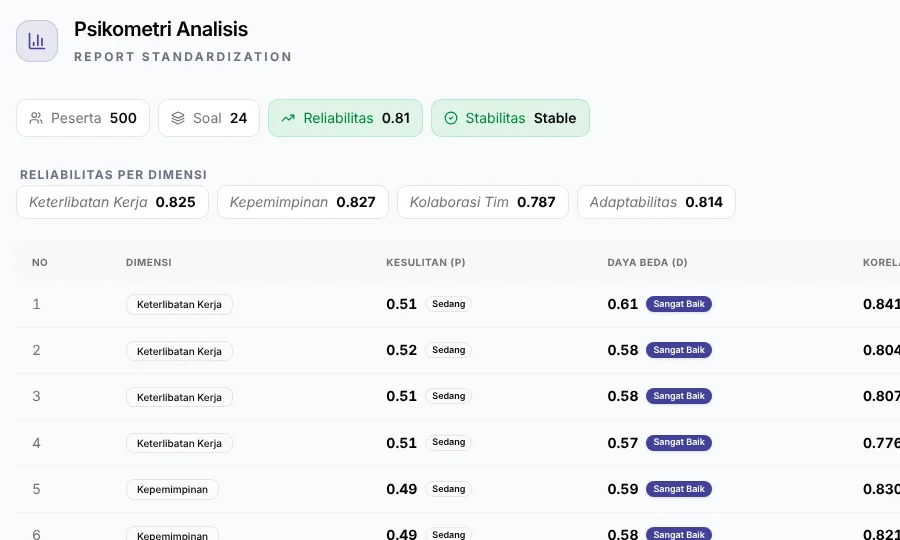Click Sangat Baik badge in row 2
The height and width of the screenshot is (540, 900).
pos(679,350)
